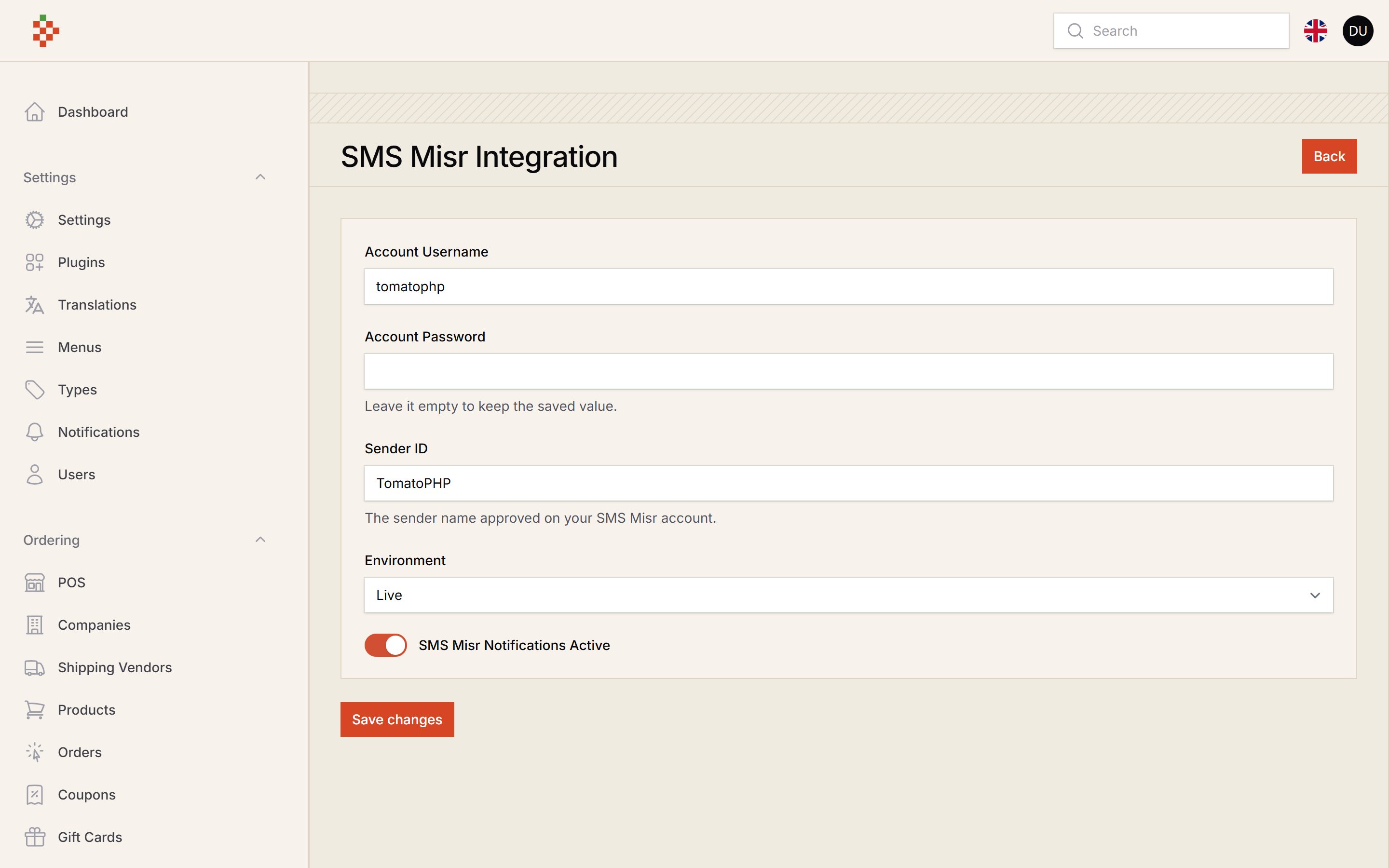Focus the Sender ID field
This screenshot has height=868, width=1389.
848,483
